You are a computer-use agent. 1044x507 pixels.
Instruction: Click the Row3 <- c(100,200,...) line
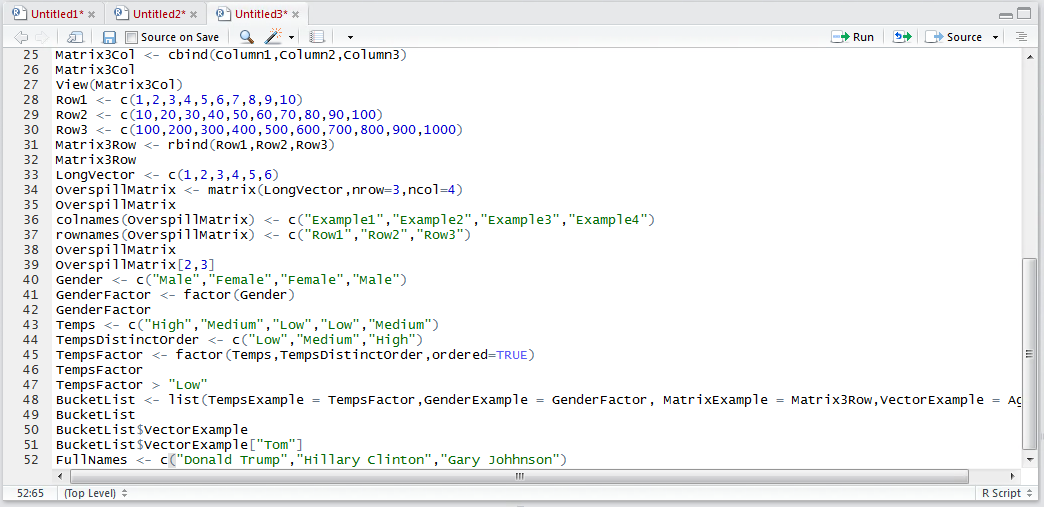click(x=259, y=130)
